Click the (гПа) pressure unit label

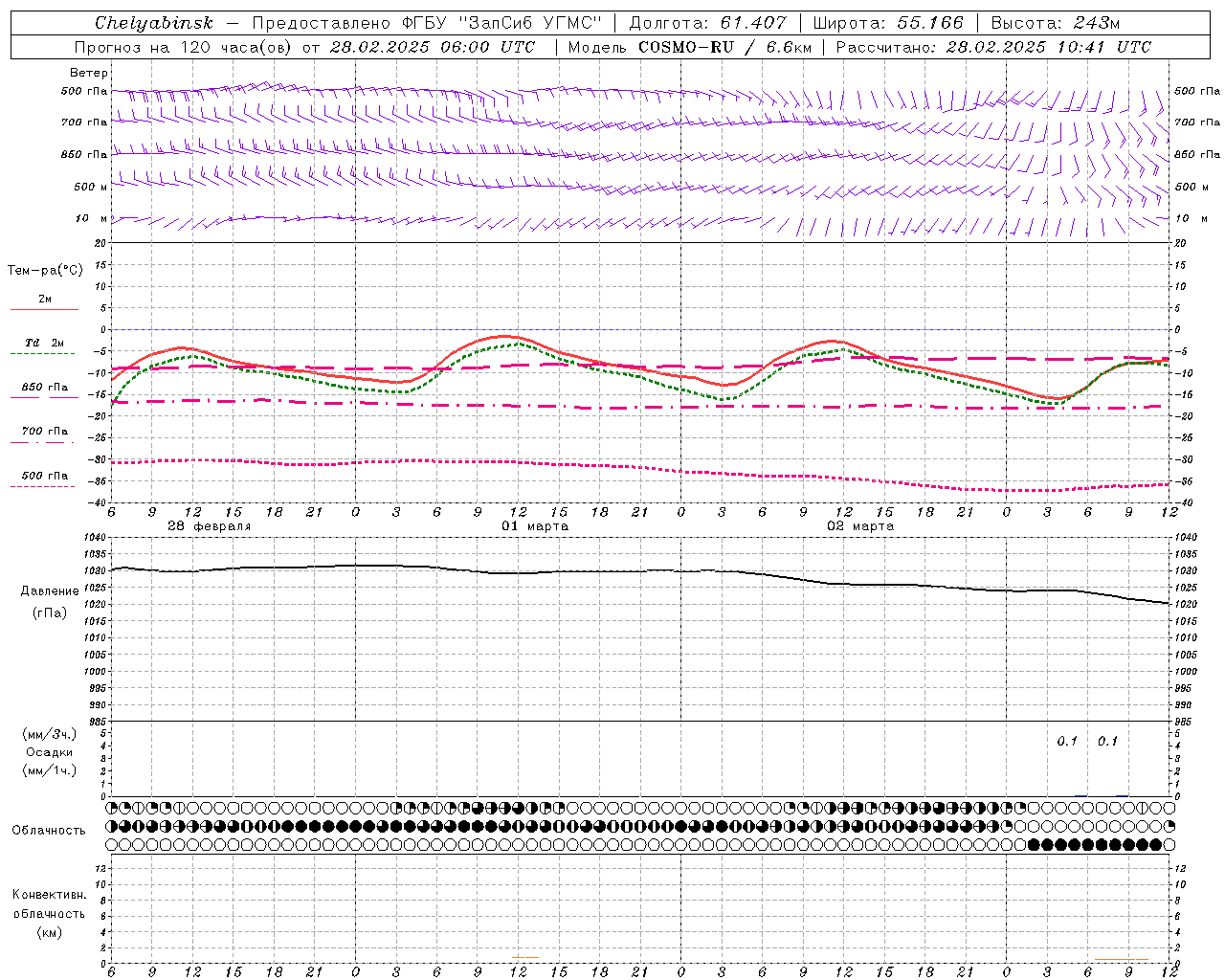(x=50, y=613)
